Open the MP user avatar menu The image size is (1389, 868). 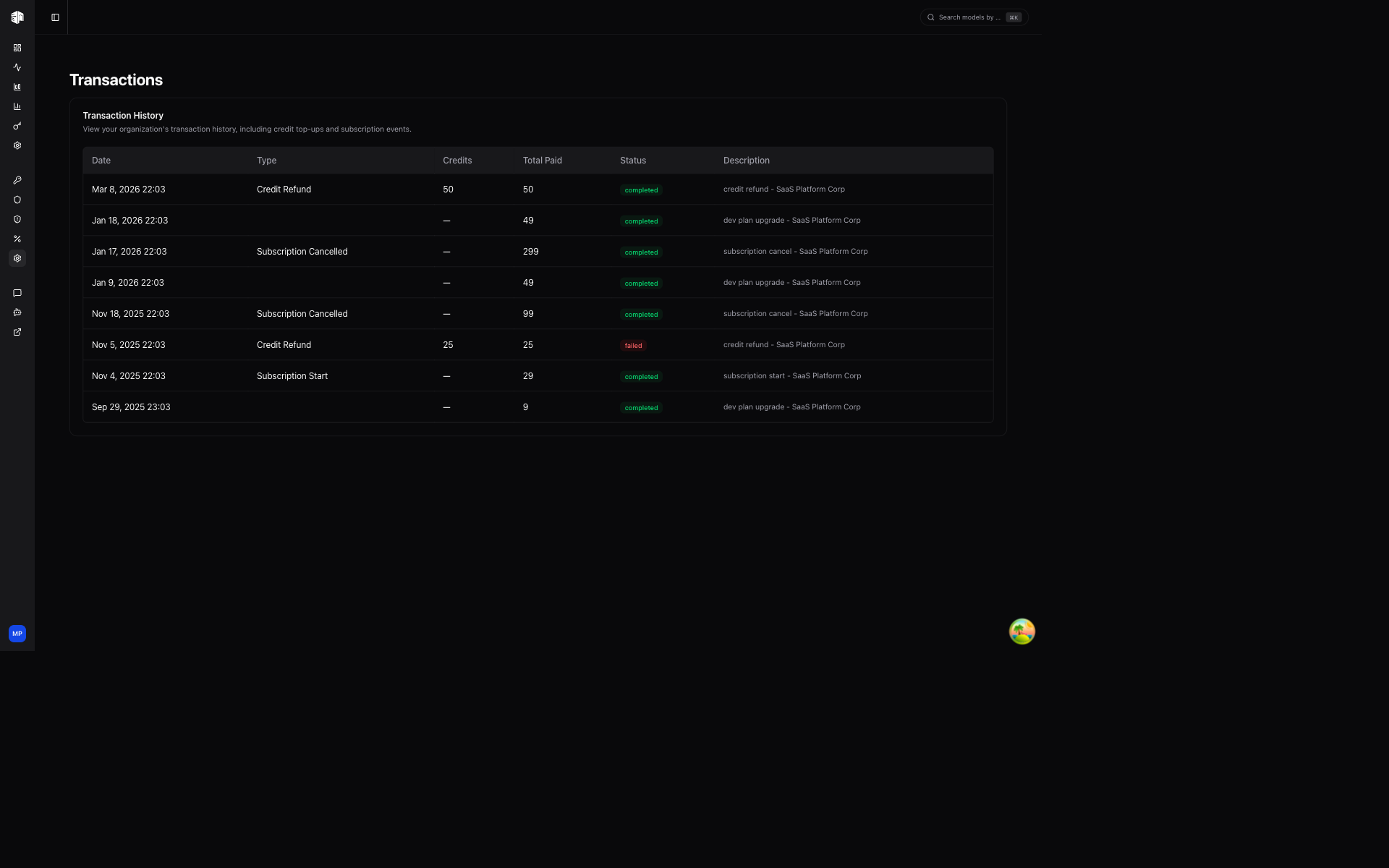coord(17,634)
